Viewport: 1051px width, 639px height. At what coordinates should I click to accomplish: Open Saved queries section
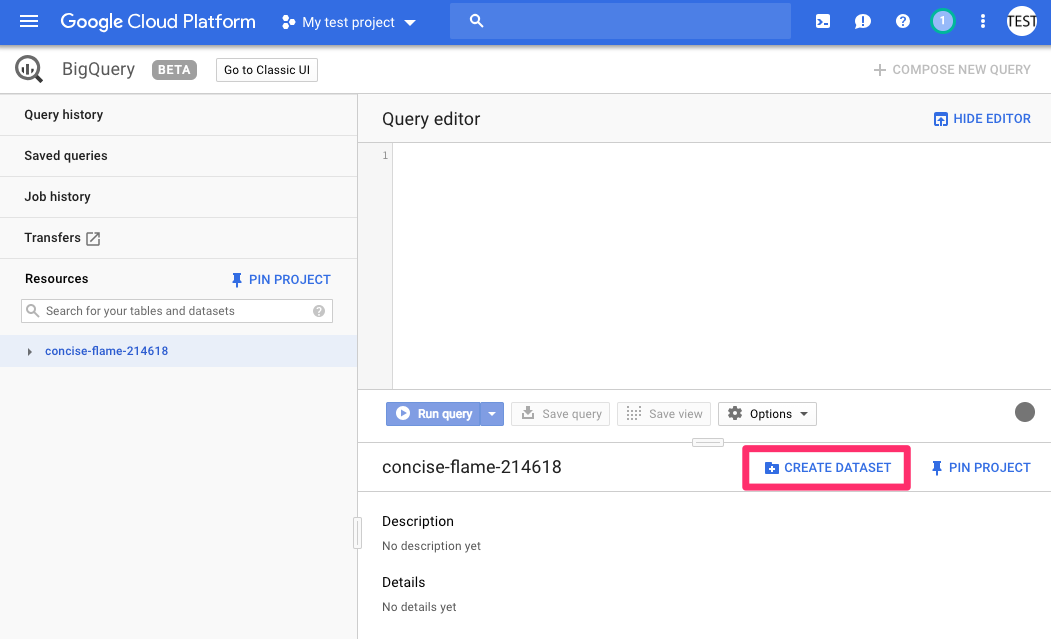66,156
